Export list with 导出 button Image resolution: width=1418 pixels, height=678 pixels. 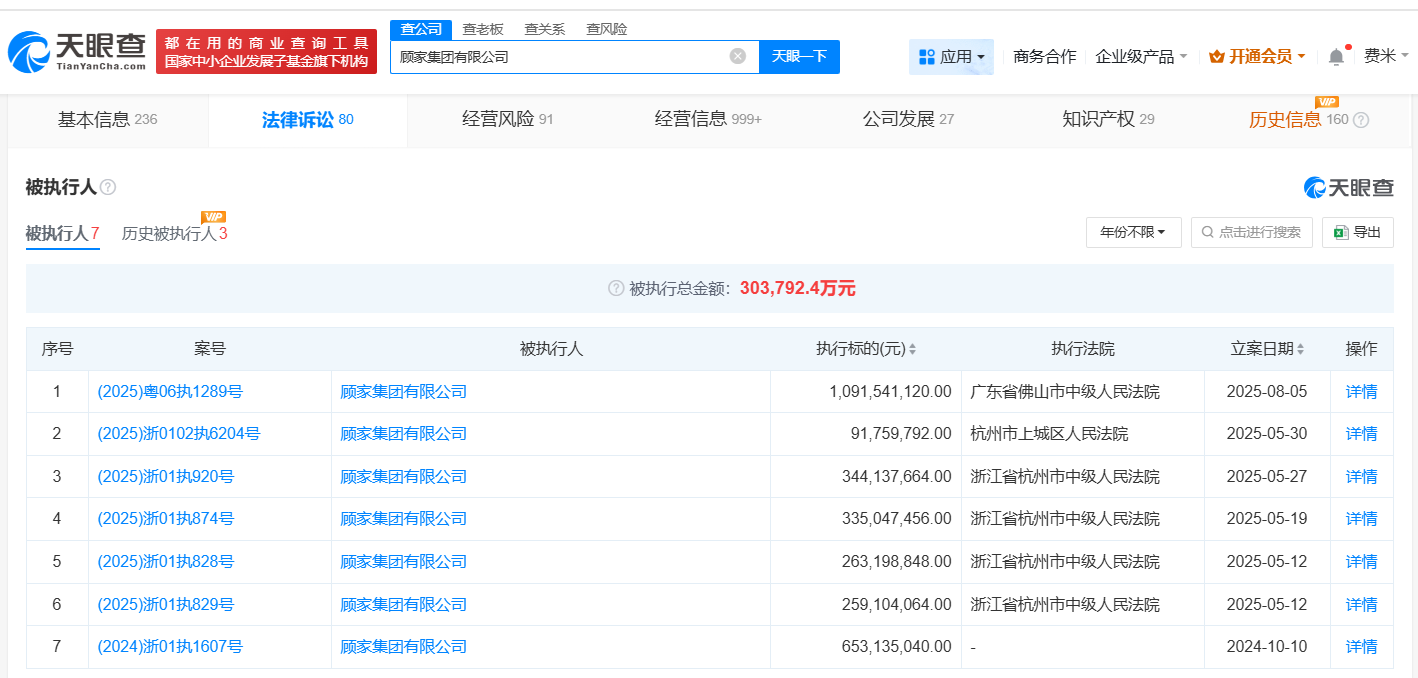point(1357,232)
